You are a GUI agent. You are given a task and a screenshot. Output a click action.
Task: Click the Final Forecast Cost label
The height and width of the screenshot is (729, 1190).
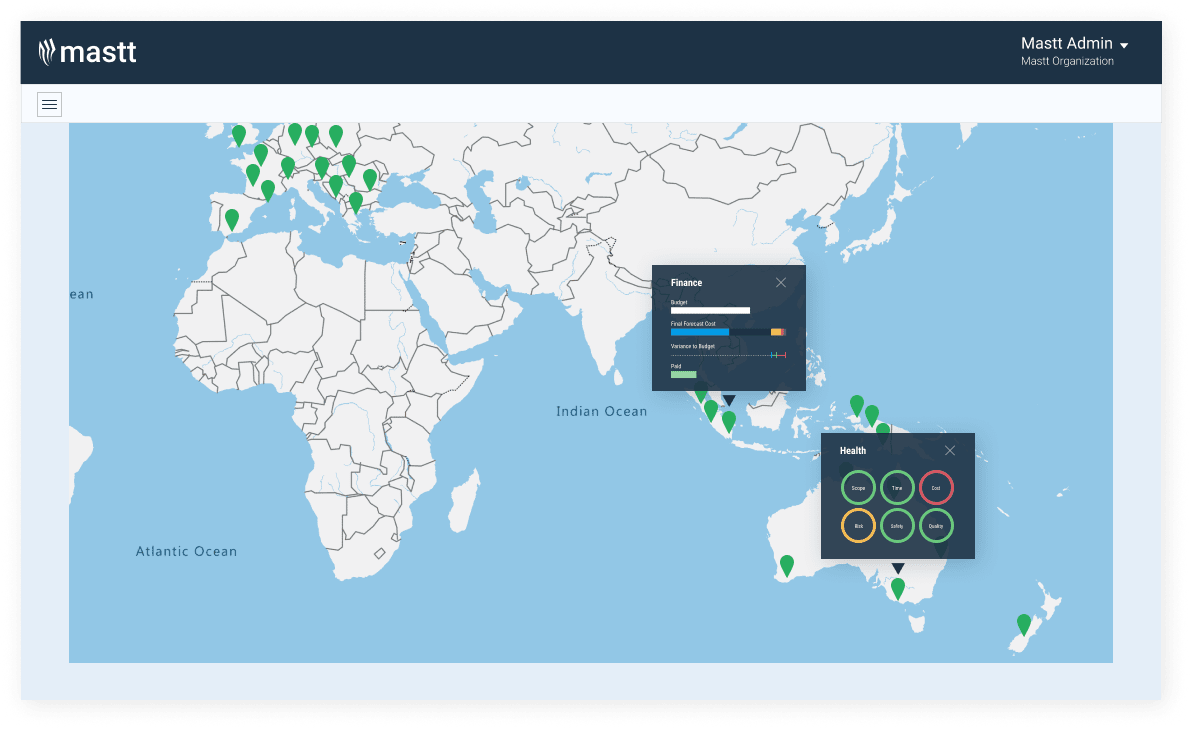693,324
